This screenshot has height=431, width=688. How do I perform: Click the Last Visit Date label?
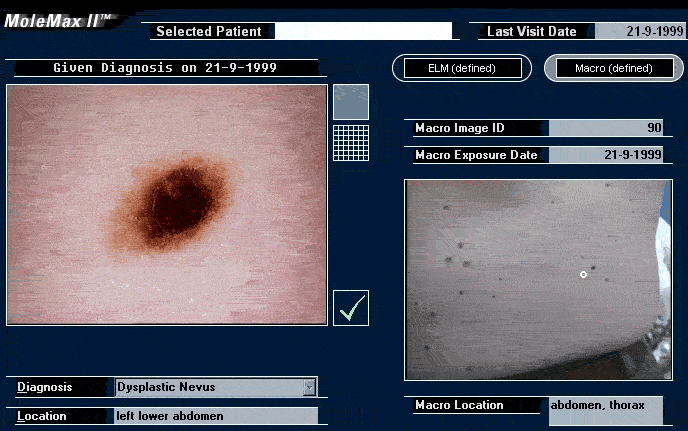531,31
